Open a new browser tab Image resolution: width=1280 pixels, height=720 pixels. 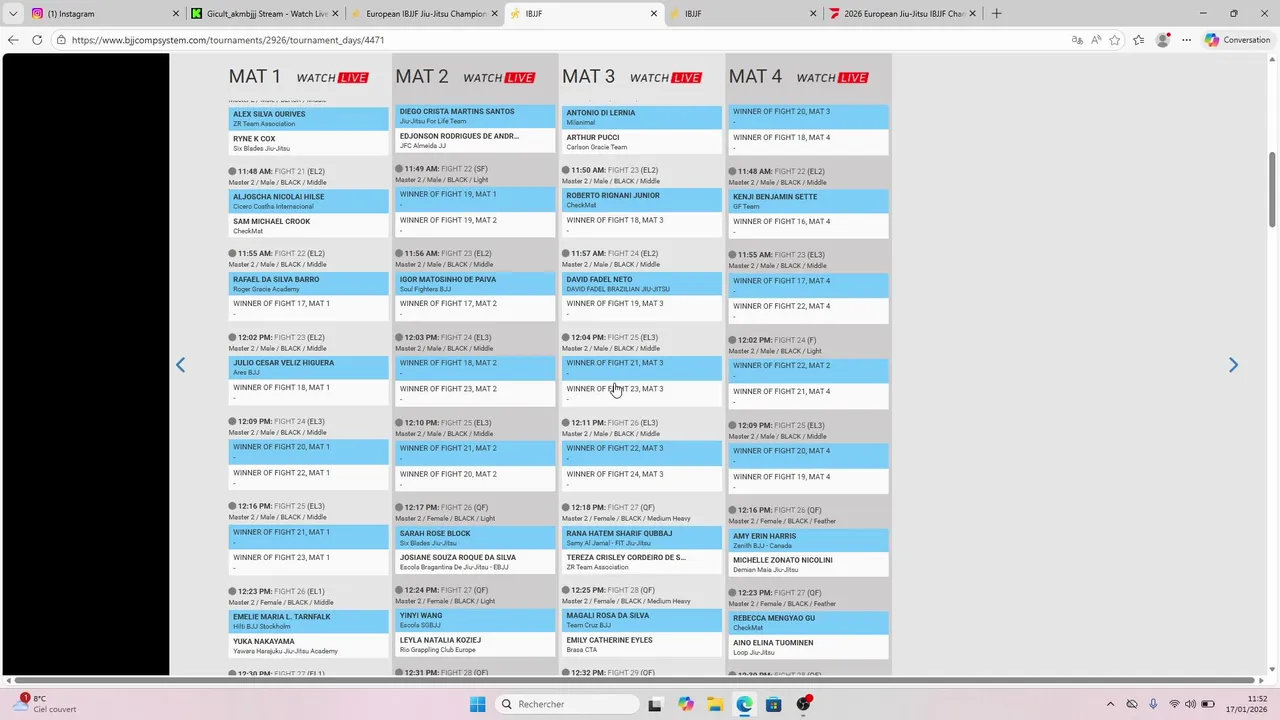coord(996,14)
